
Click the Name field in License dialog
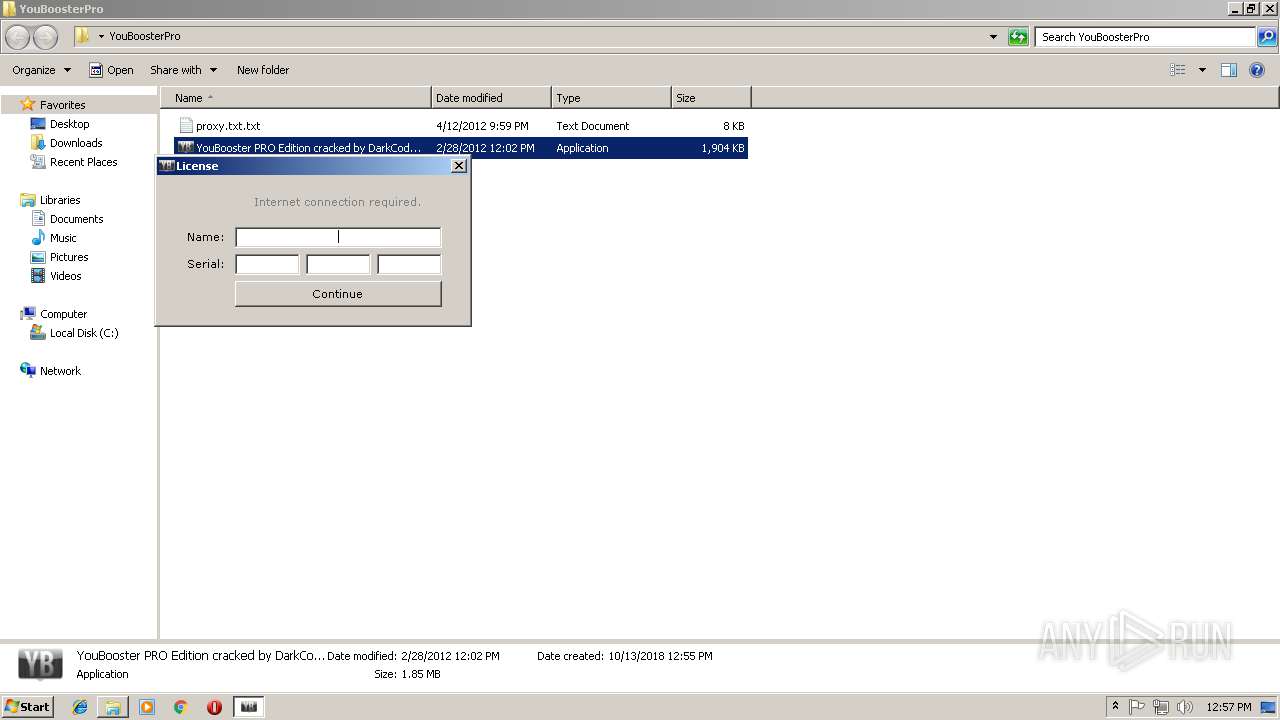(338, 237)
